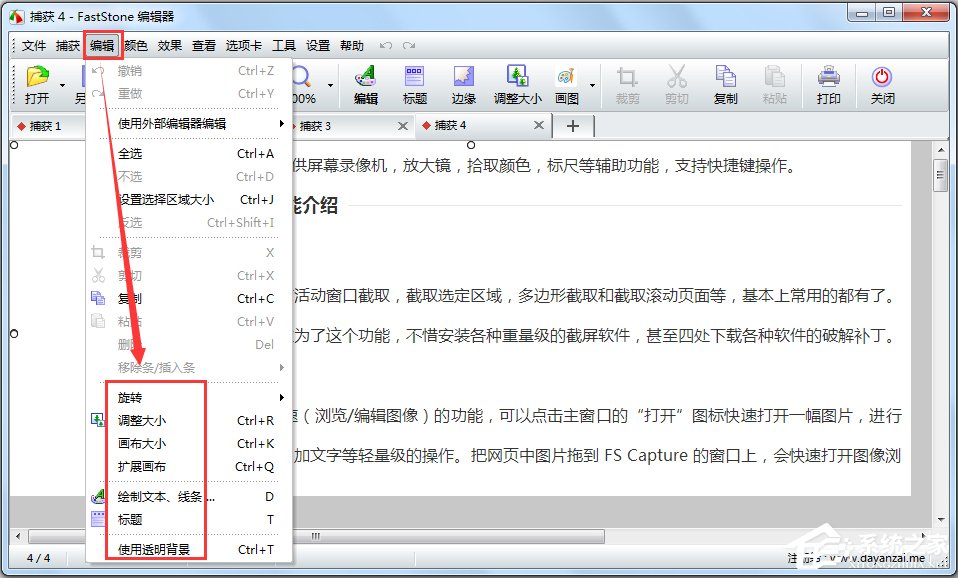The width and height of the screenshot is (958, 578).
Task: Add a new tab with plus button
Action: [x=573, y=126]
